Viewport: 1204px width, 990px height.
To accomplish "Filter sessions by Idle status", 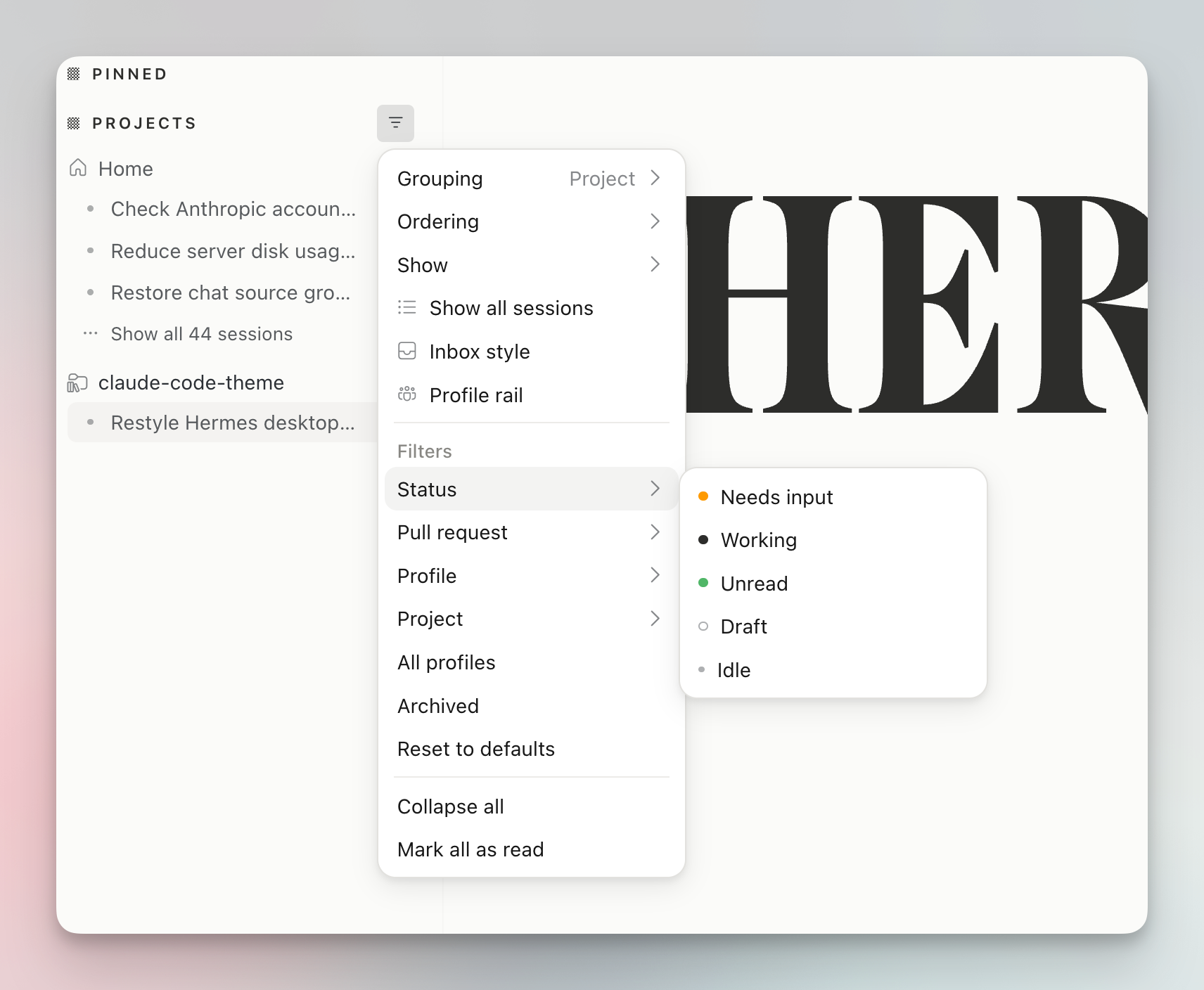I will pyautogui.click(x=833, y=670).
